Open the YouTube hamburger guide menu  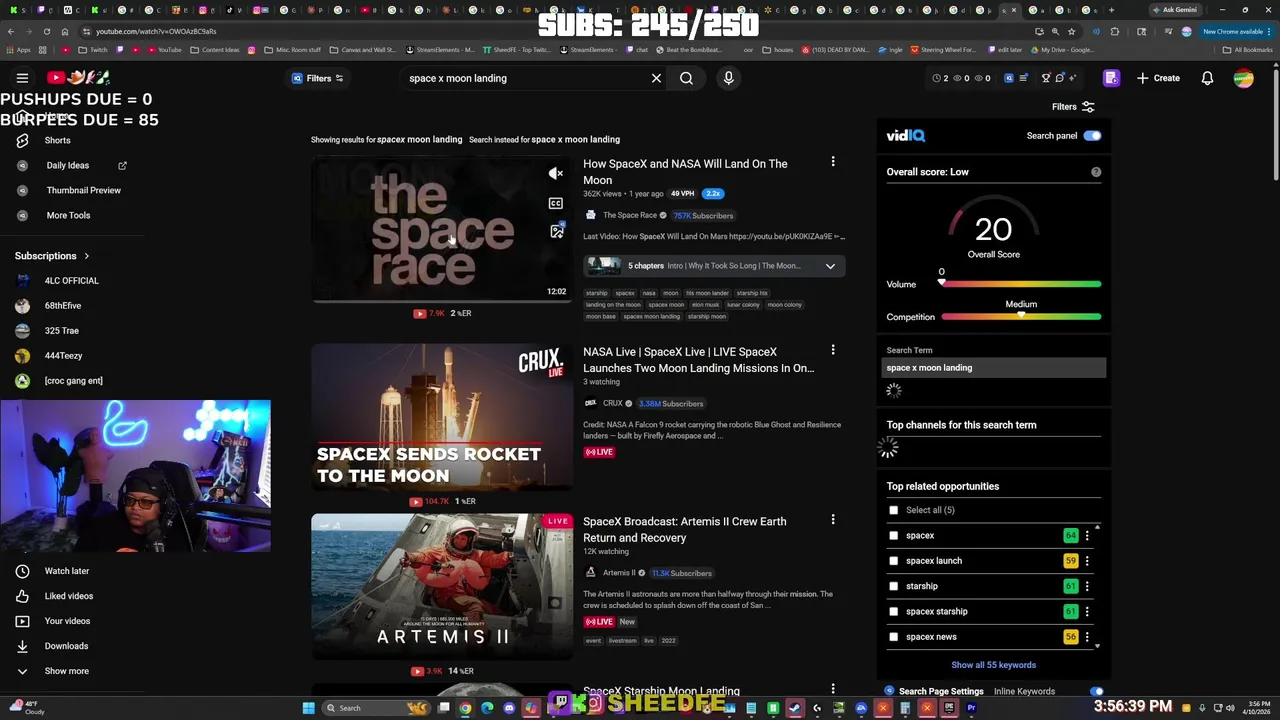pos(22,78)
